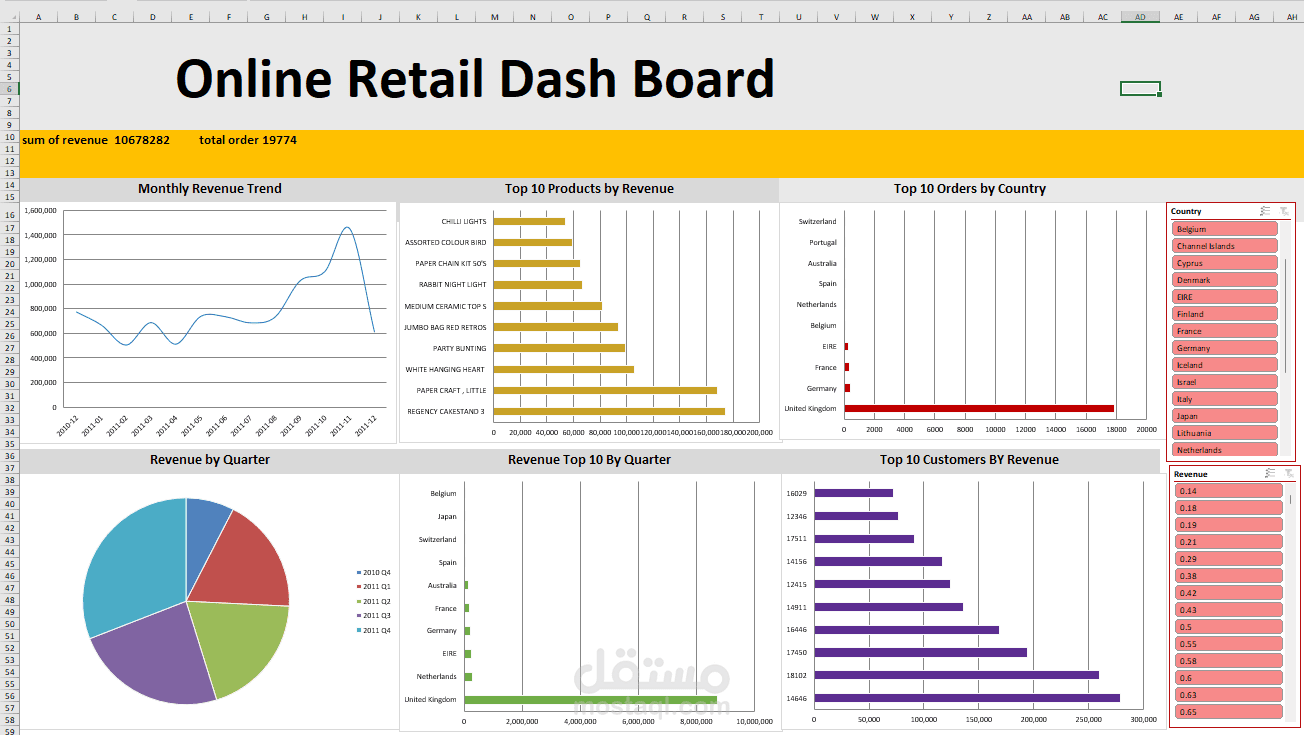The height and width of the screenshot is (735, 1304).
Task: Click the customer 18102 revenue bar
Action: pyautogui.click(x=956, y=675)
